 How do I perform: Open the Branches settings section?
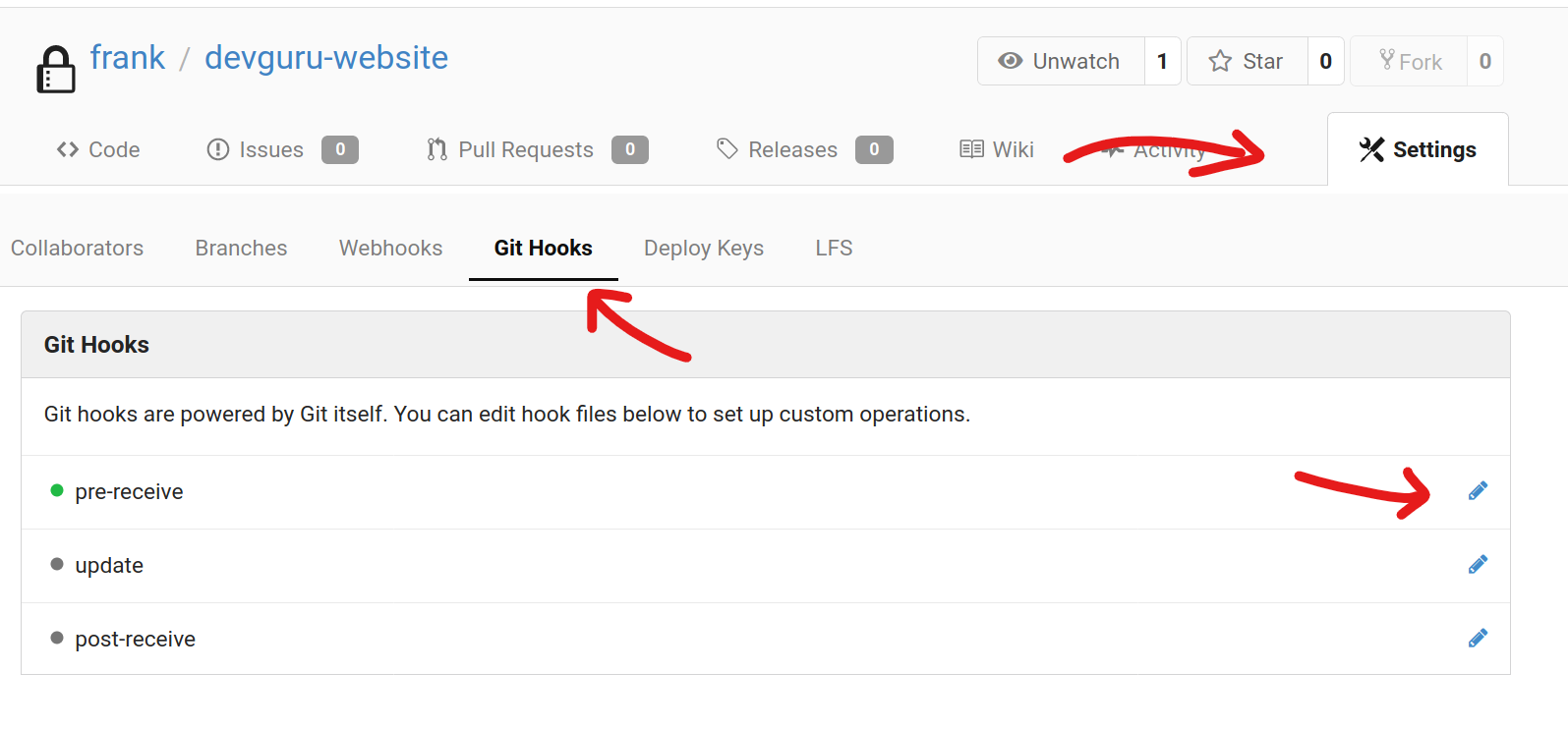click(x=241, y=248)
